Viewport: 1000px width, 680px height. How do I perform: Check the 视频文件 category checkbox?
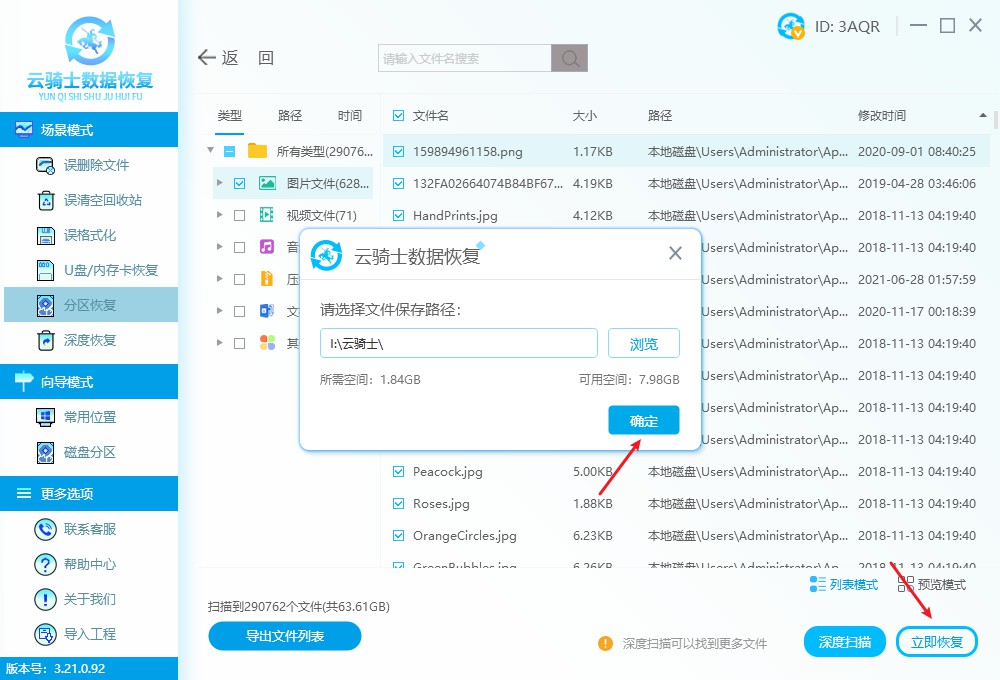237,215
